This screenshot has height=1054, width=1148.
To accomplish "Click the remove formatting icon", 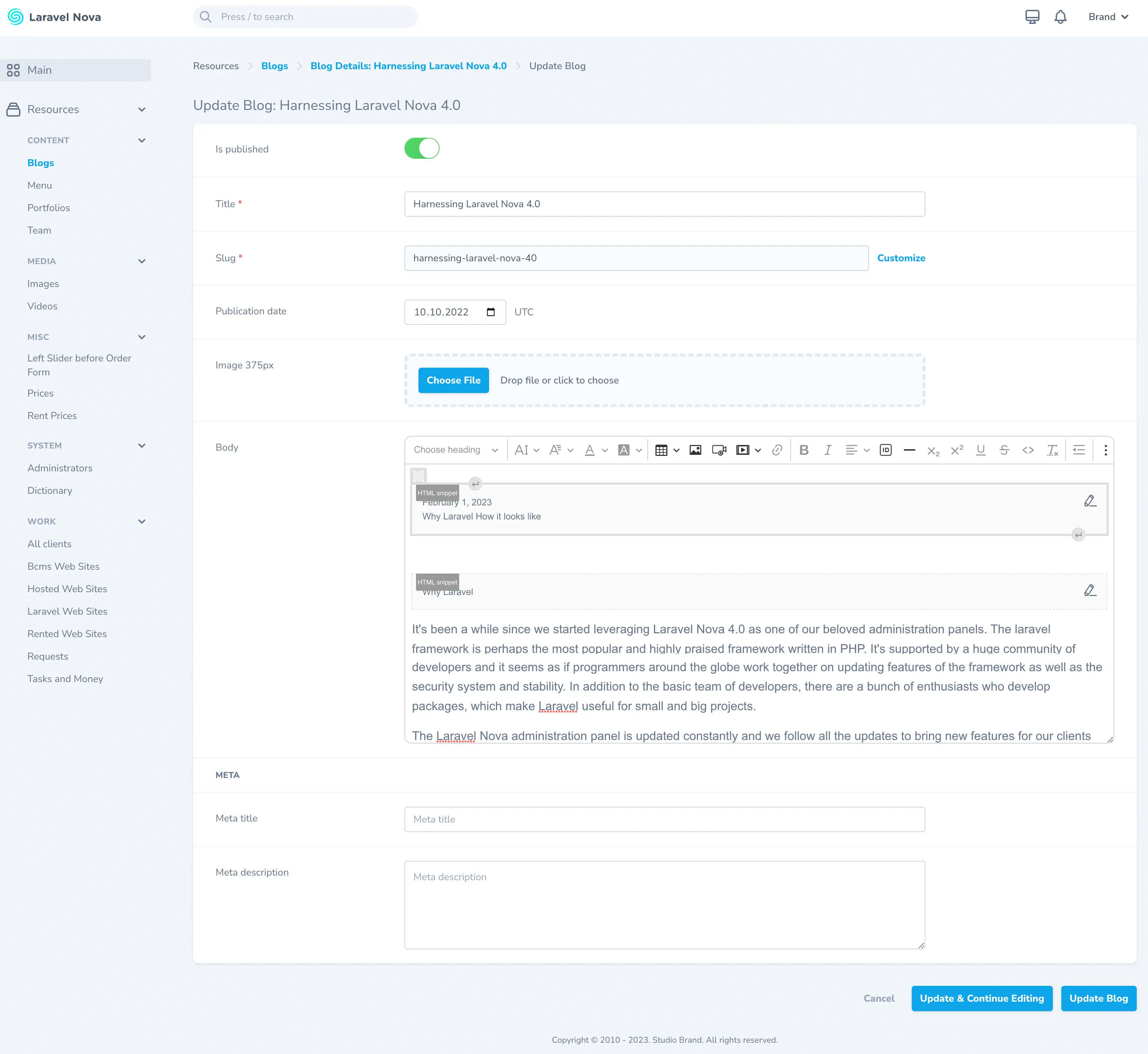I will click(1052, 450).
